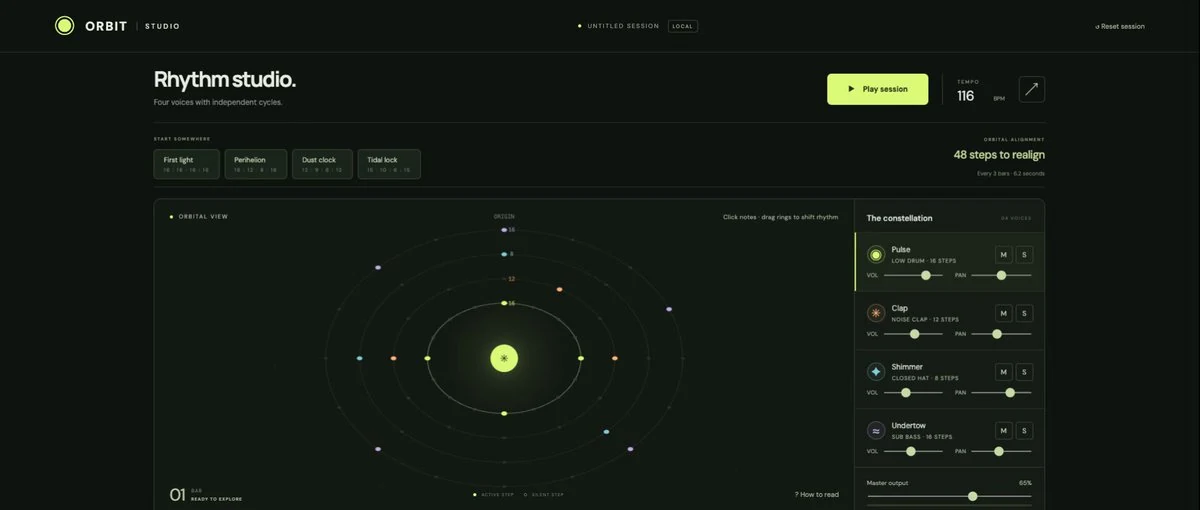The image size is (1200, 510).
Task: Toggle the top purple note on outermost ring
Action: click(504, 230)
